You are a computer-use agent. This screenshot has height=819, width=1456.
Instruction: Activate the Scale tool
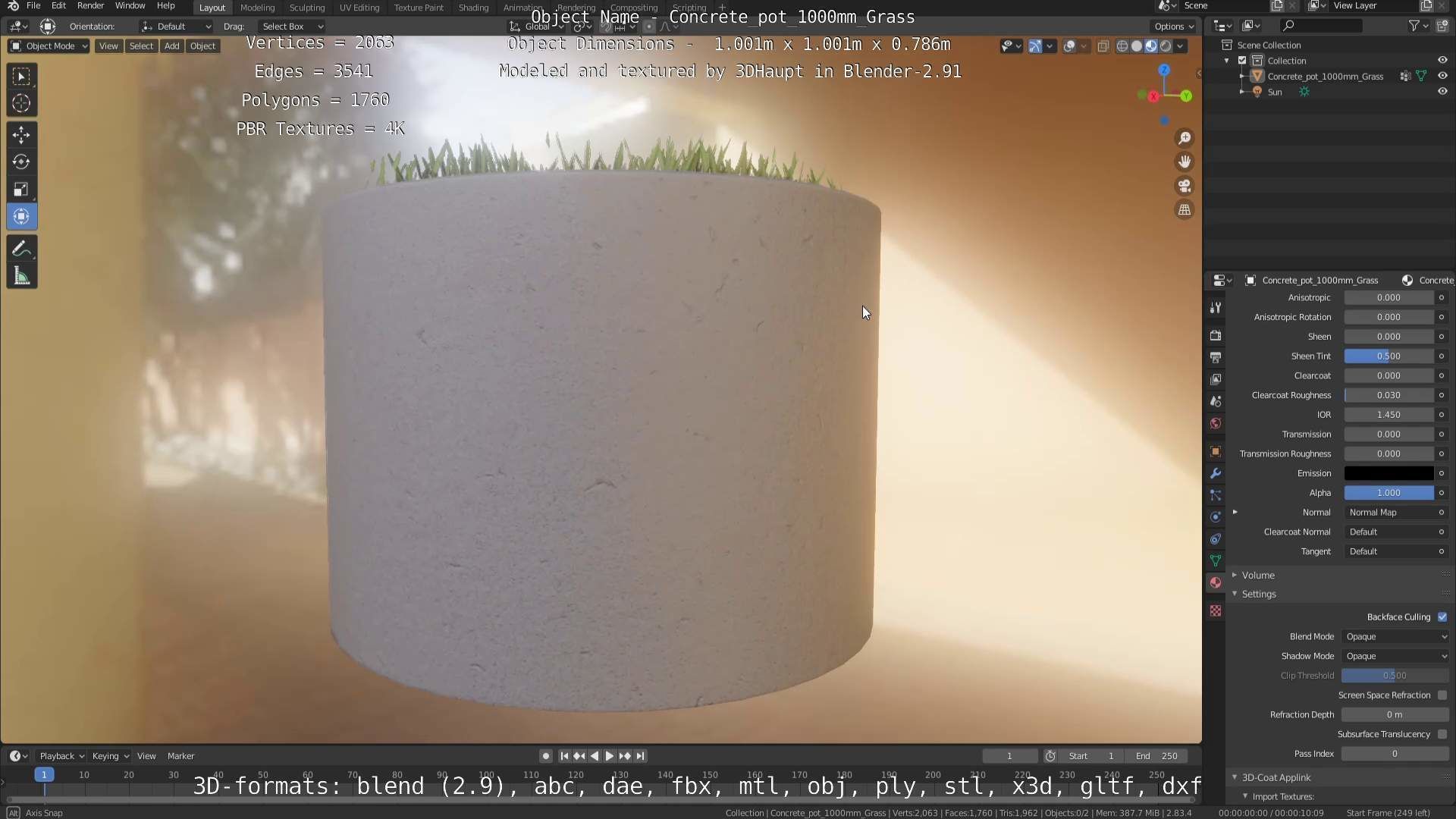(x=21, y=190)
